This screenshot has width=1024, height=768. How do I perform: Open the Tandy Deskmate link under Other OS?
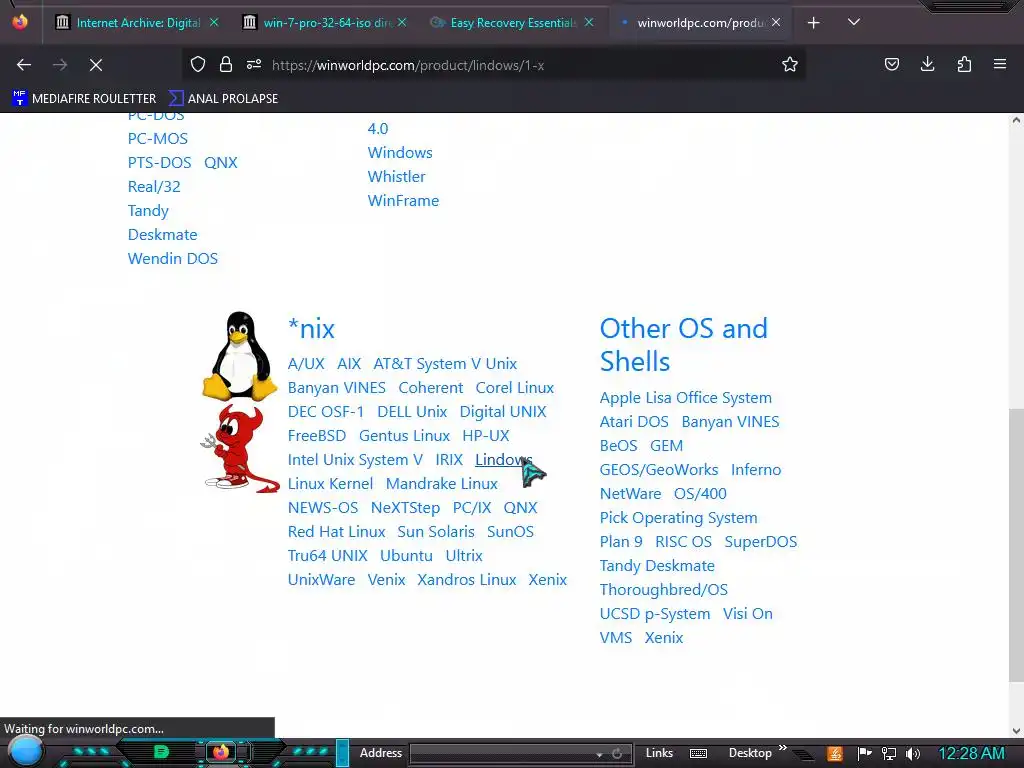[x=657, y=566]
